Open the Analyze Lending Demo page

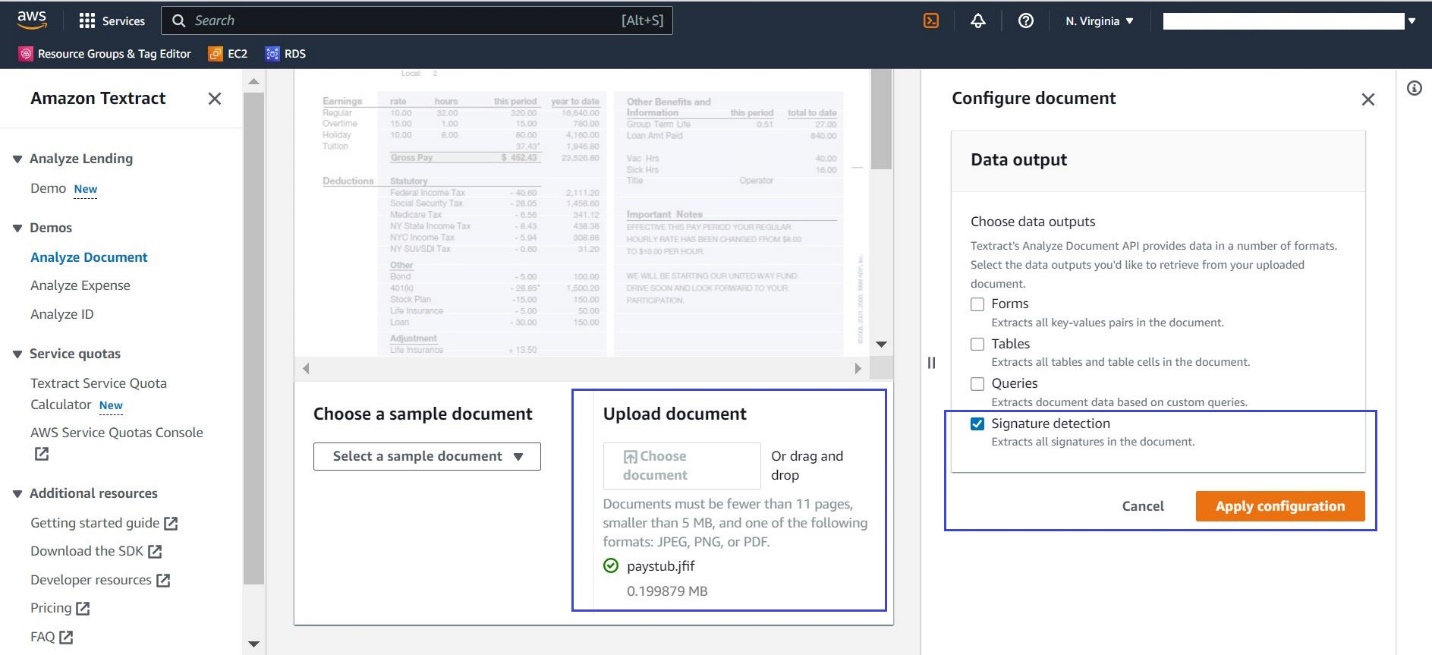point(48,188)
